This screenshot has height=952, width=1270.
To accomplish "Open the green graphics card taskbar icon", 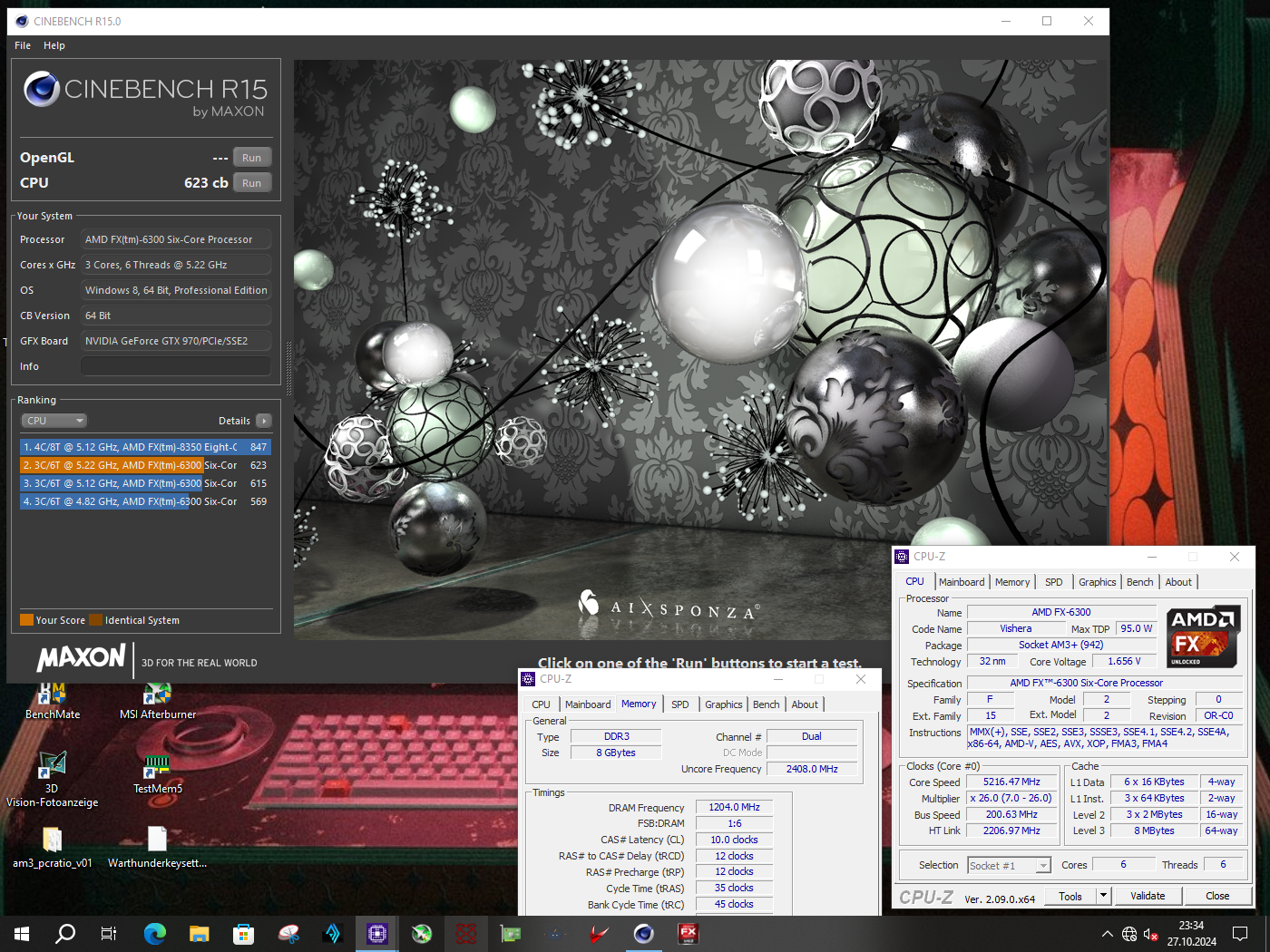I will [x=510, y=934].
